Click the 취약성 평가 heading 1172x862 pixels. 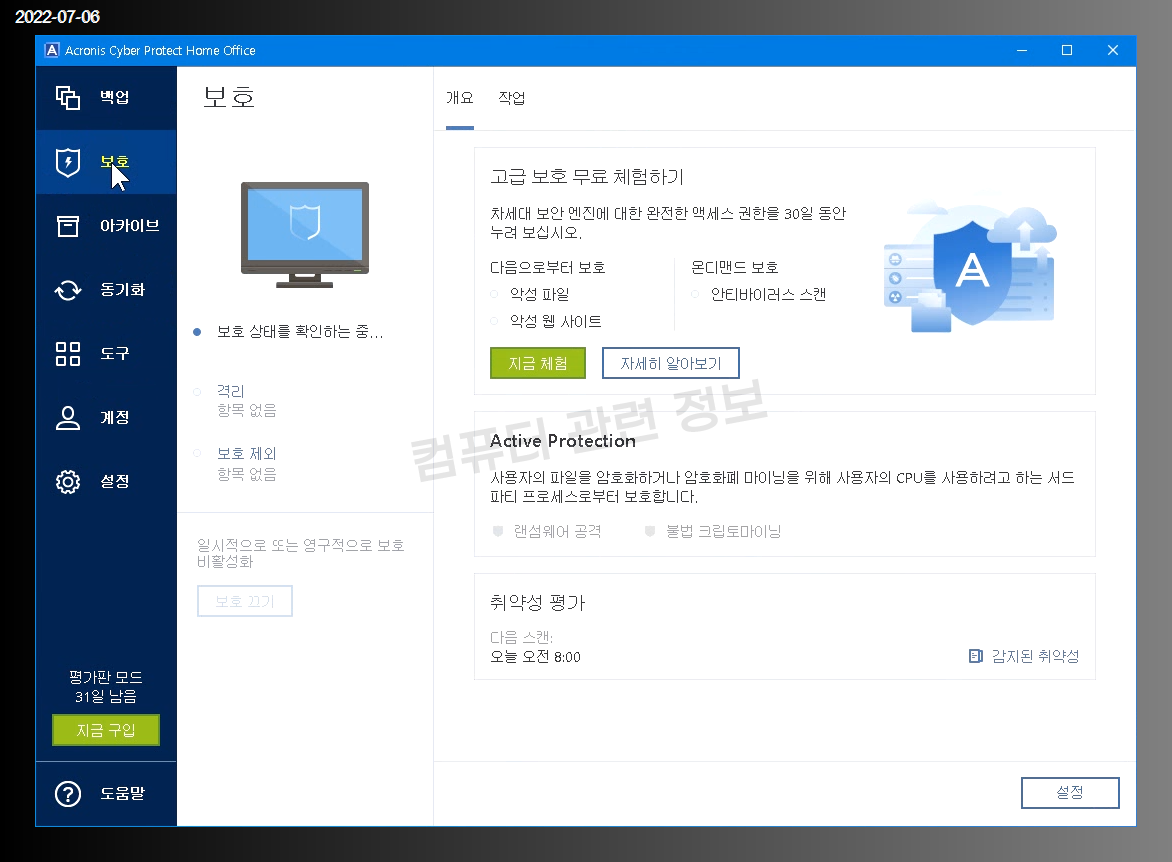coord(537,603)
